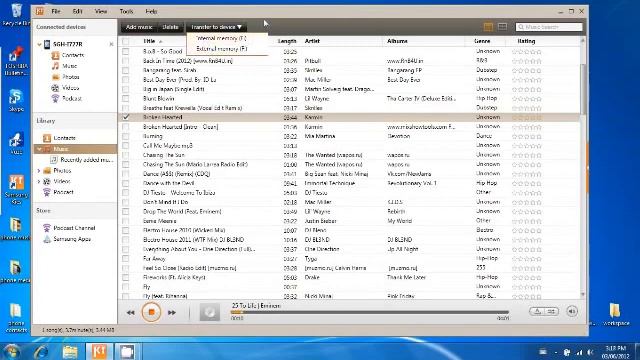The height and width of the screenshot is (360, 640).
Task: Click the next track button
Action: (x=172, y=313)
